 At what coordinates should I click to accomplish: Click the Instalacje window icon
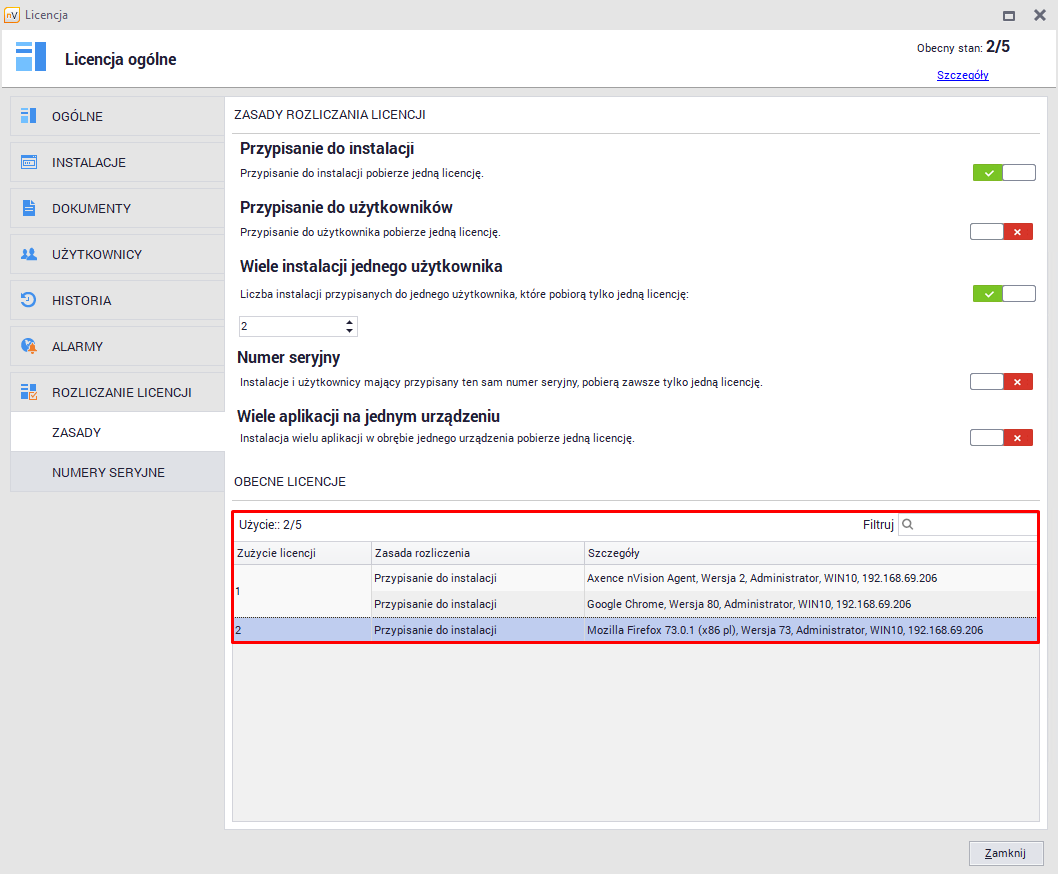pos(29,162)
